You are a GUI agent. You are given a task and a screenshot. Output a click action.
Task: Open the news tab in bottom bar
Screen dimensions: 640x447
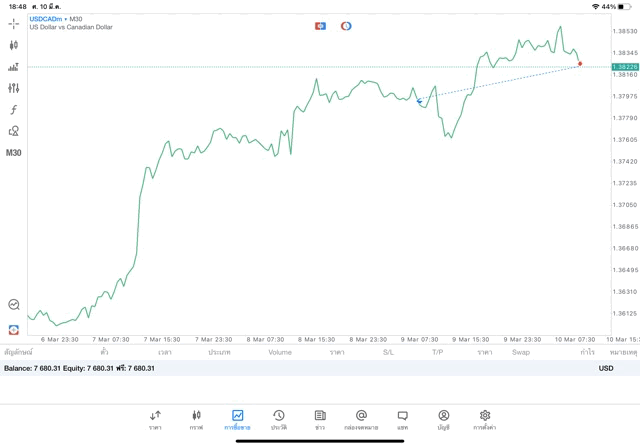click(320, 420)
